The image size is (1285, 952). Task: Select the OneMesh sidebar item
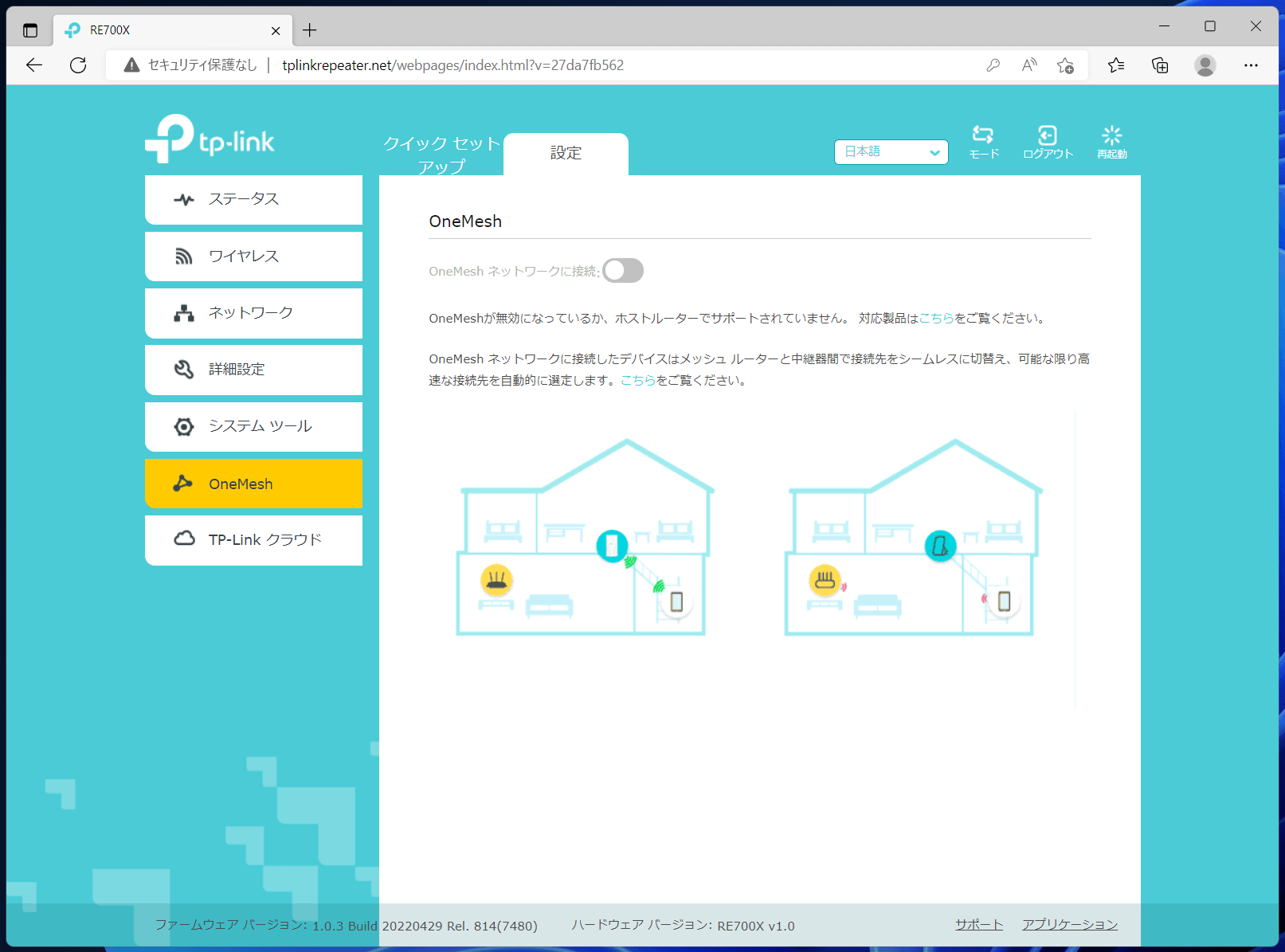(x=253, y=483)
